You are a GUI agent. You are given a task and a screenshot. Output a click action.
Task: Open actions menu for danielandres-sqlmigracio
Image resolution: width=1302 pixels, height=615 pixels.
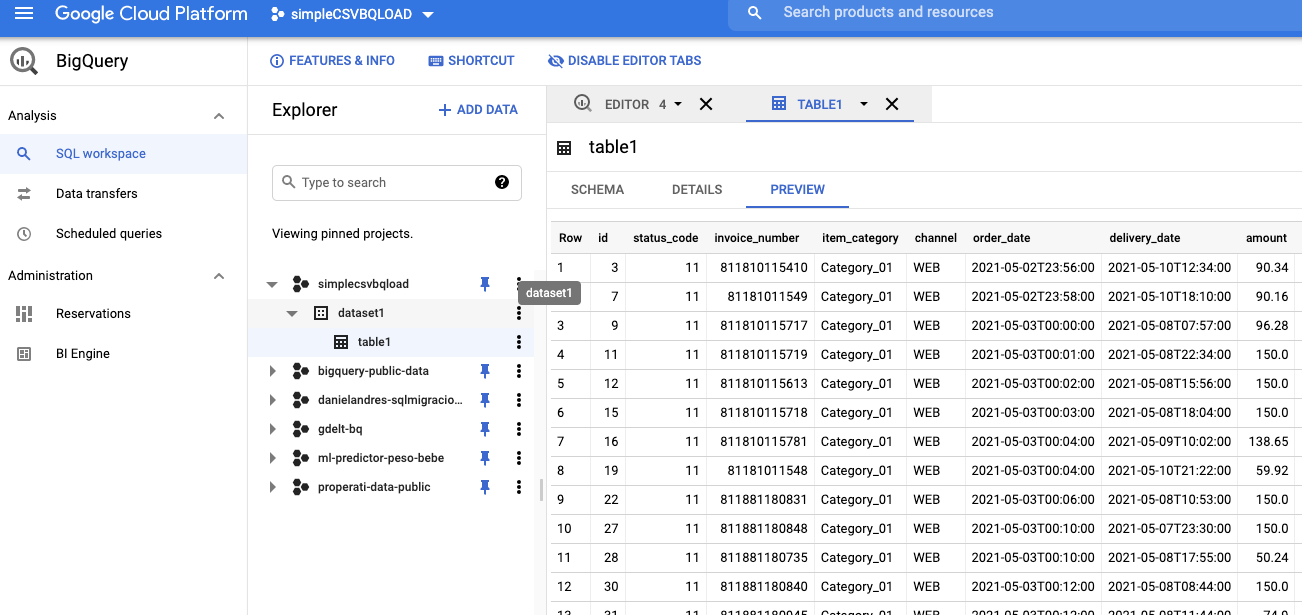coord(518,400)
